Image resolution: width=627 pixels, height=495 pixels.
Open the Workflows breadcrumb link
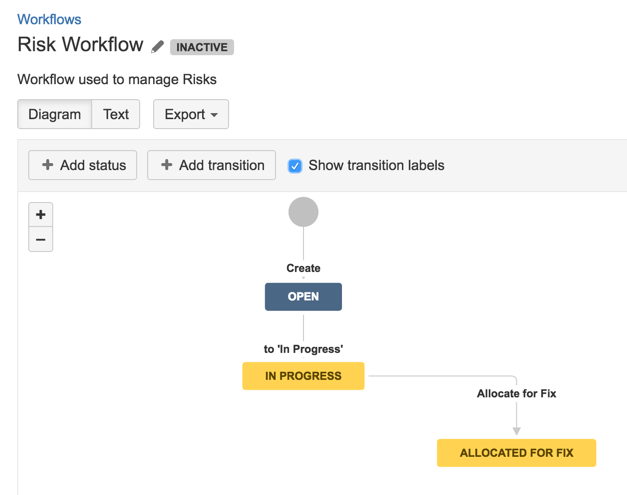point(49,19)
